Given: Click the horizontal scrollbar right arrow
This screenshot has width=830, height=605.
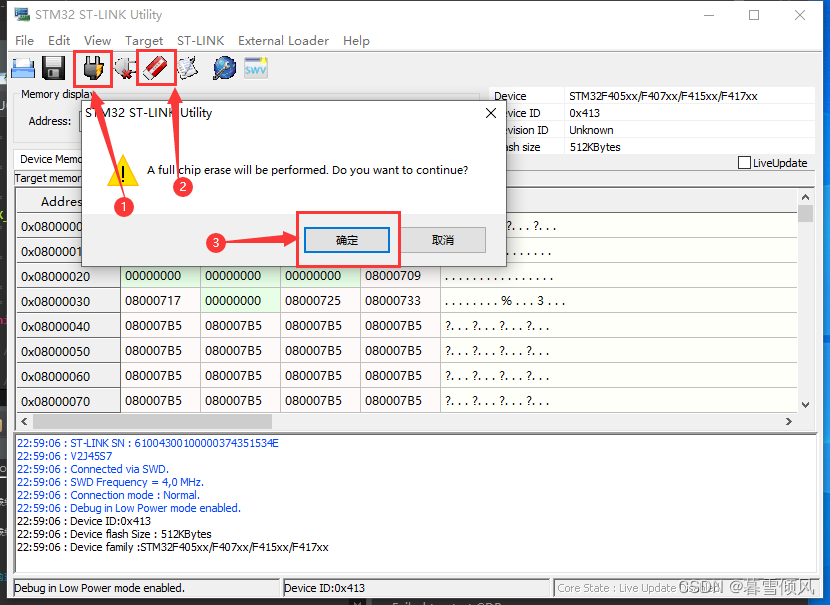Looking at the screenshot, I should pyautogui.click(x=789, y=421).
